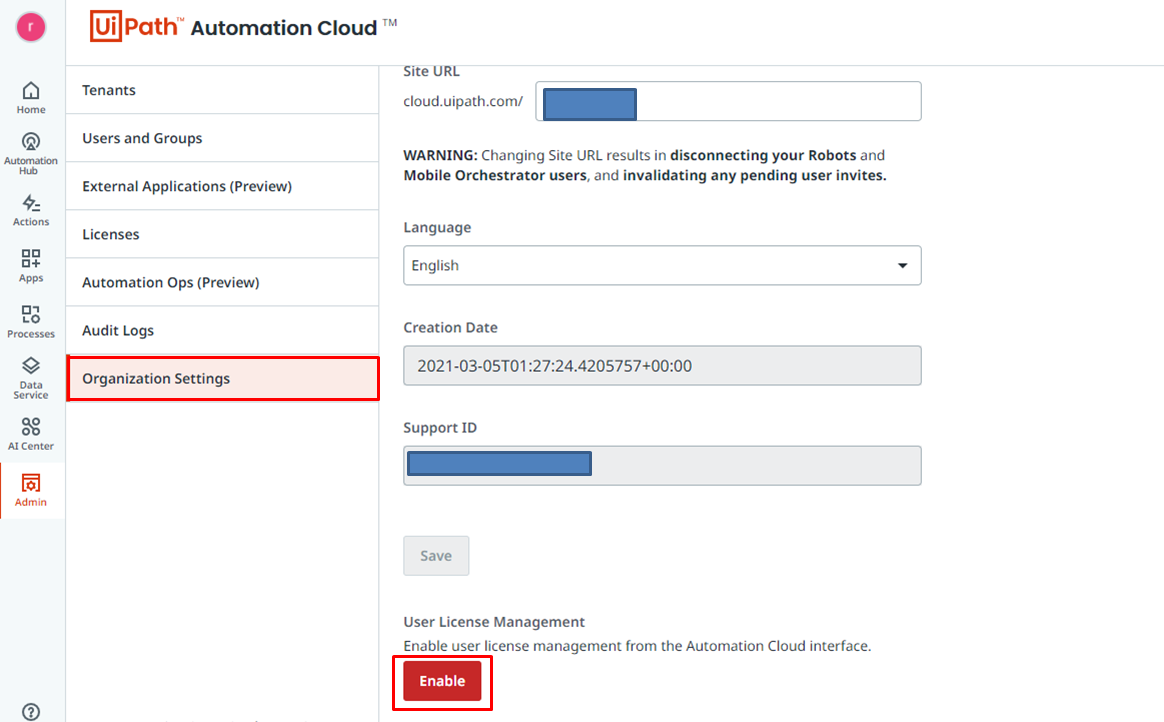The height and width of the screenshot is (722, 1164).
Task: Click the help question mark icon
Action: point(30,712)
